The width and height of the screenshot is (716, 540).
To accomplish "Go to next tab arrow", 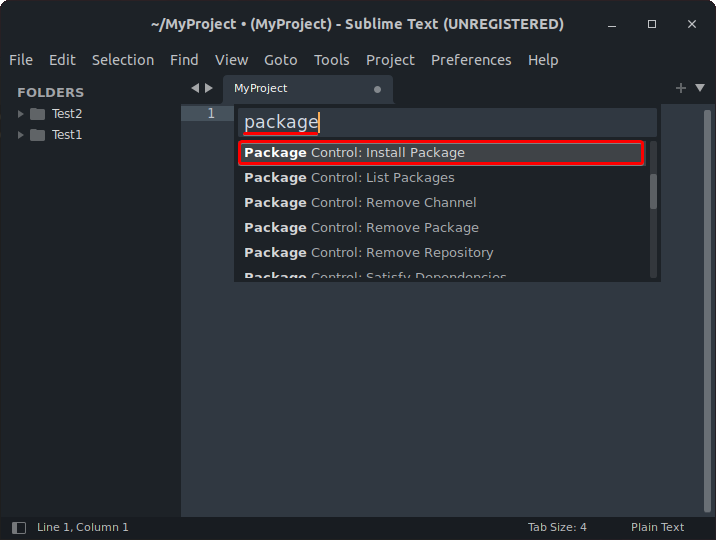I will (209, 88).
